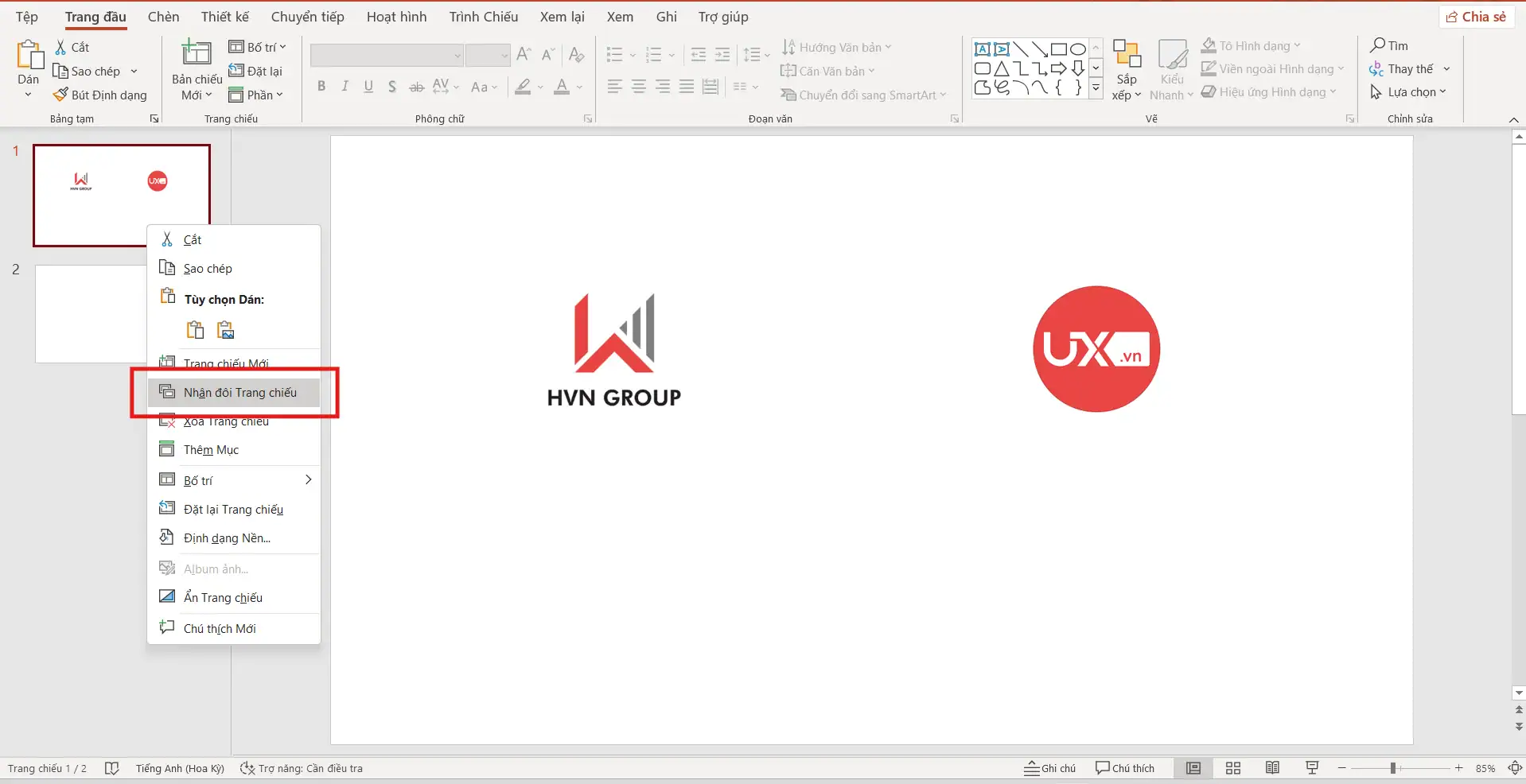Toggle underline formatting with the U icon
Screen dimensions: 1526x784
[368, 87]
